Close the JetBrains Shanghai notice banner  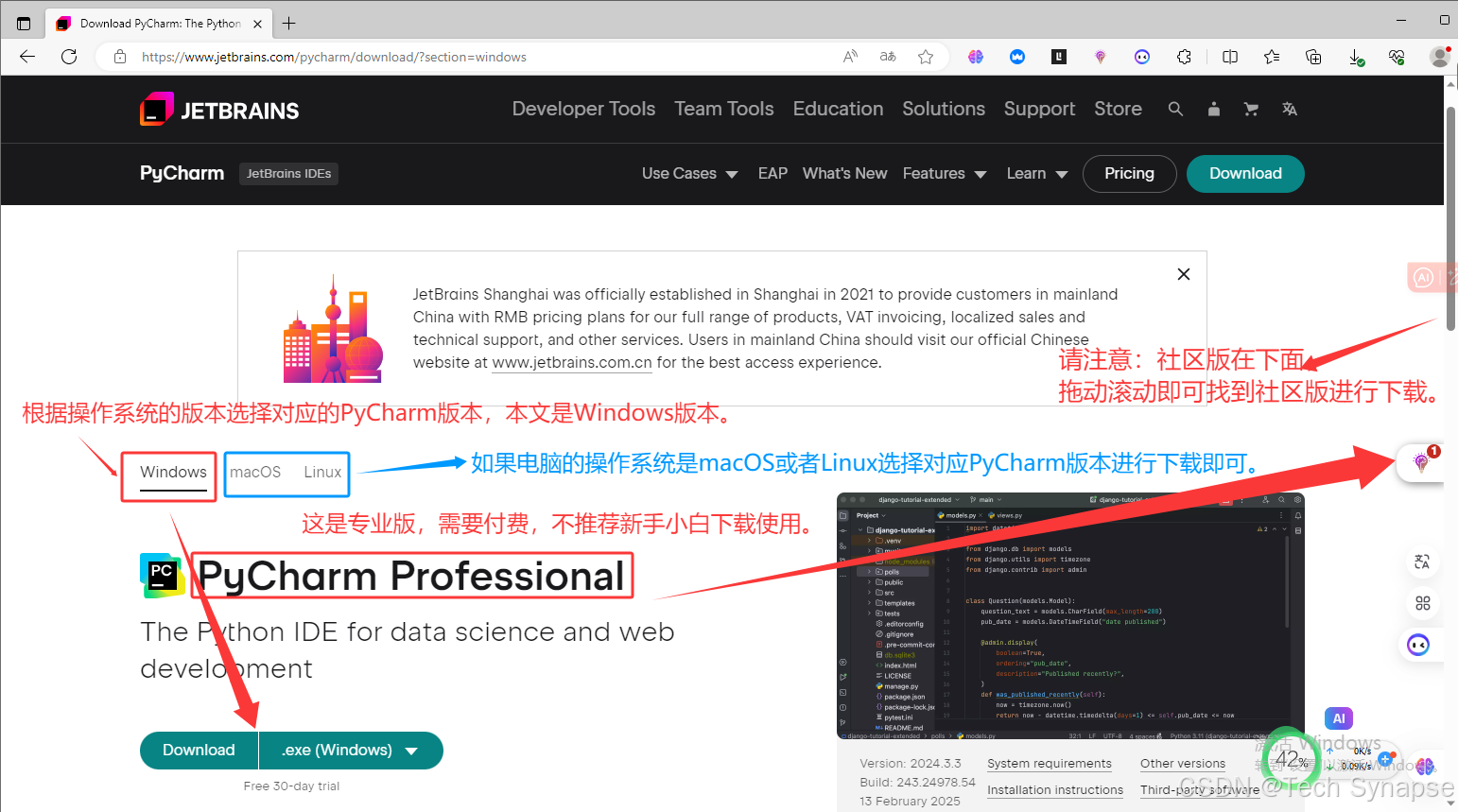pos(1184,274)
